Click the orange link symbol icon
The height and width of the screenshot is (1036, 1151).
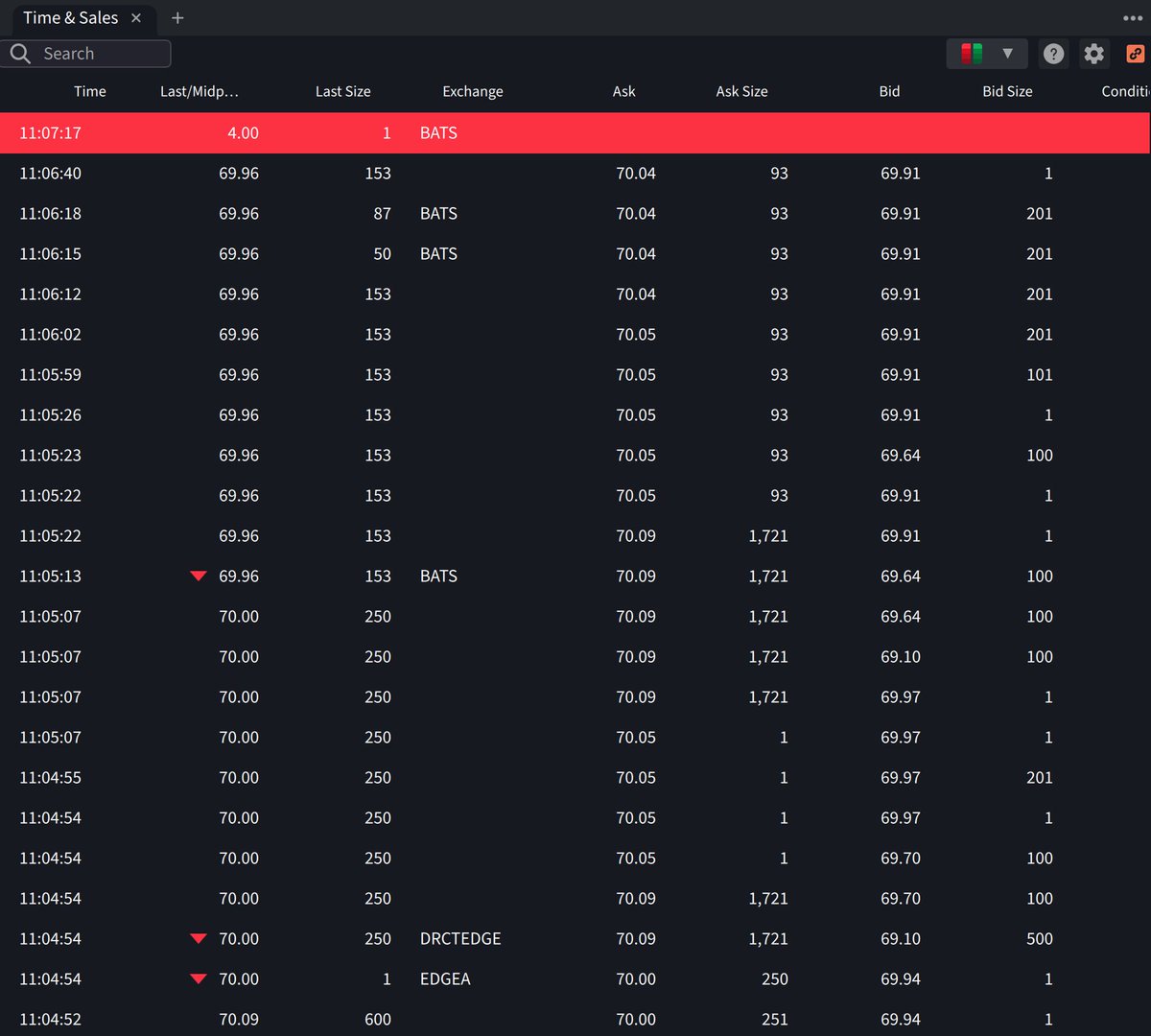(x=1135, y=54)
